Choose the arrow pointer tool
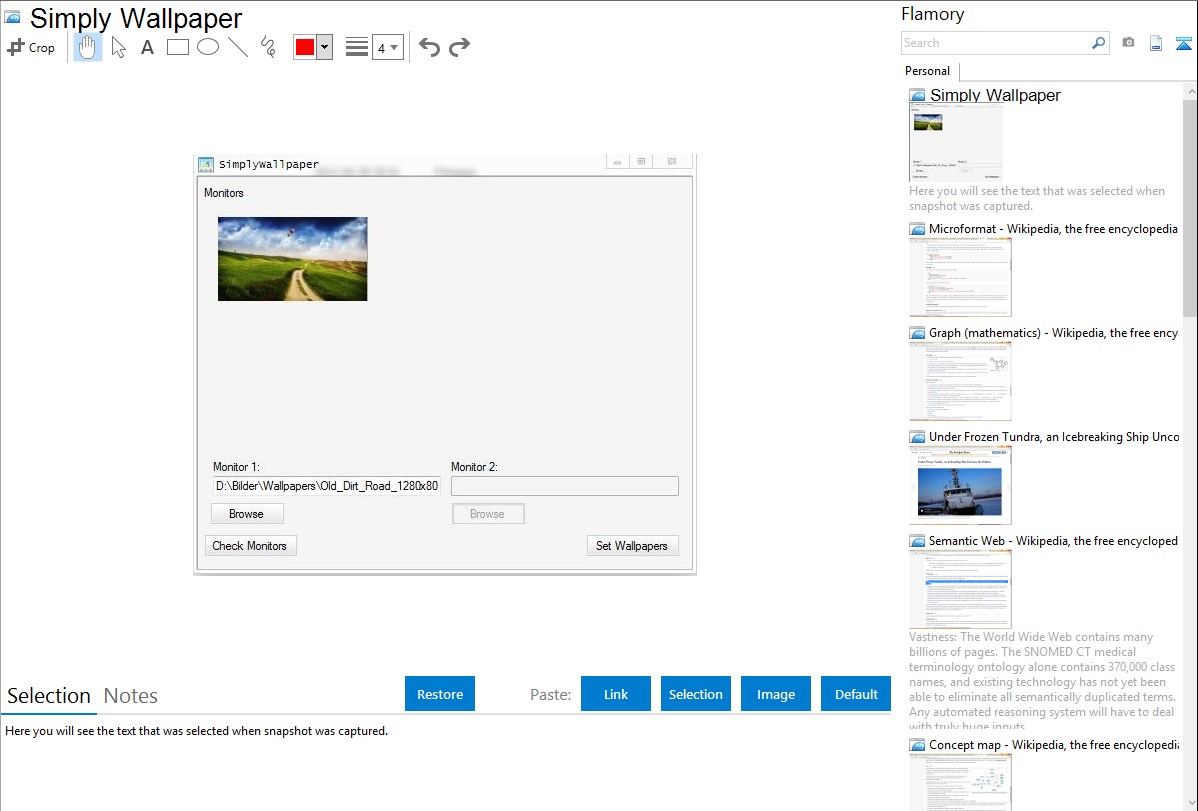 (x=118, y=47)
